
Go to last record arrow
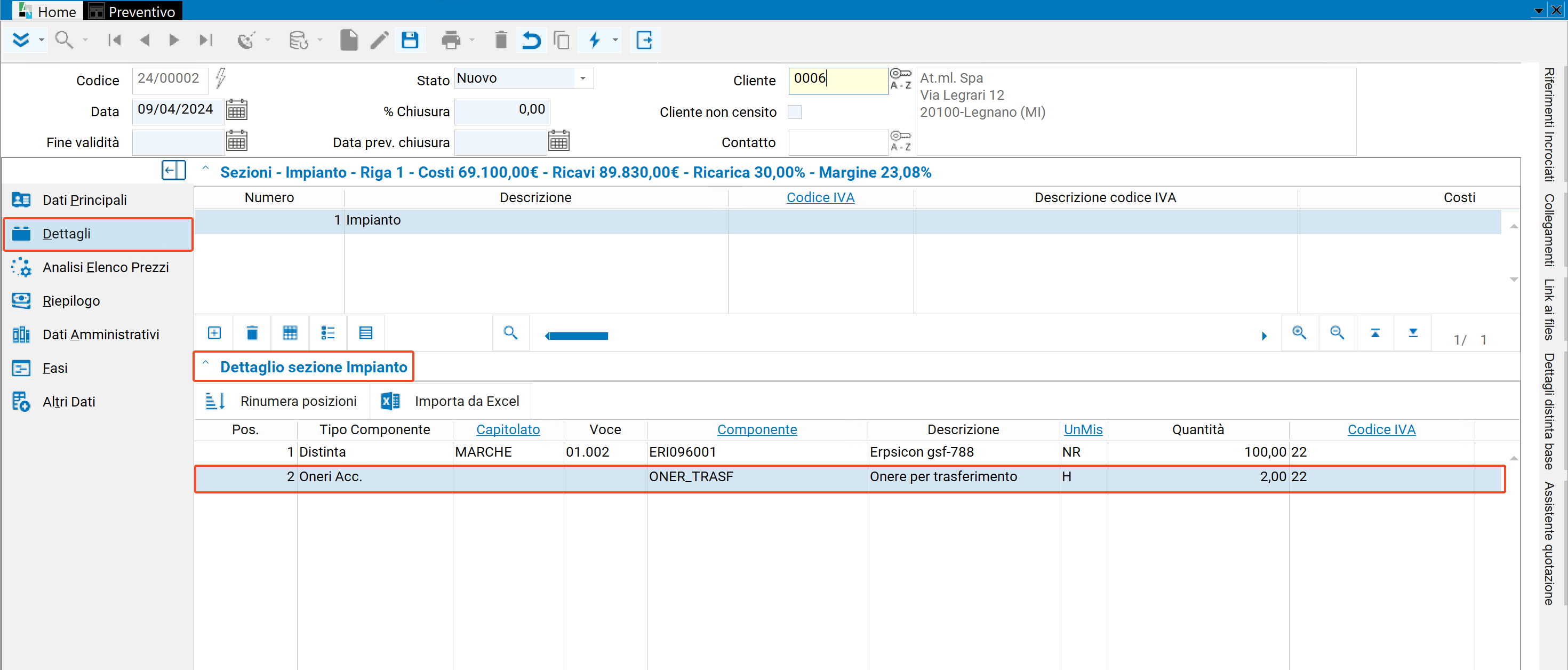click(x=206, y=40)
